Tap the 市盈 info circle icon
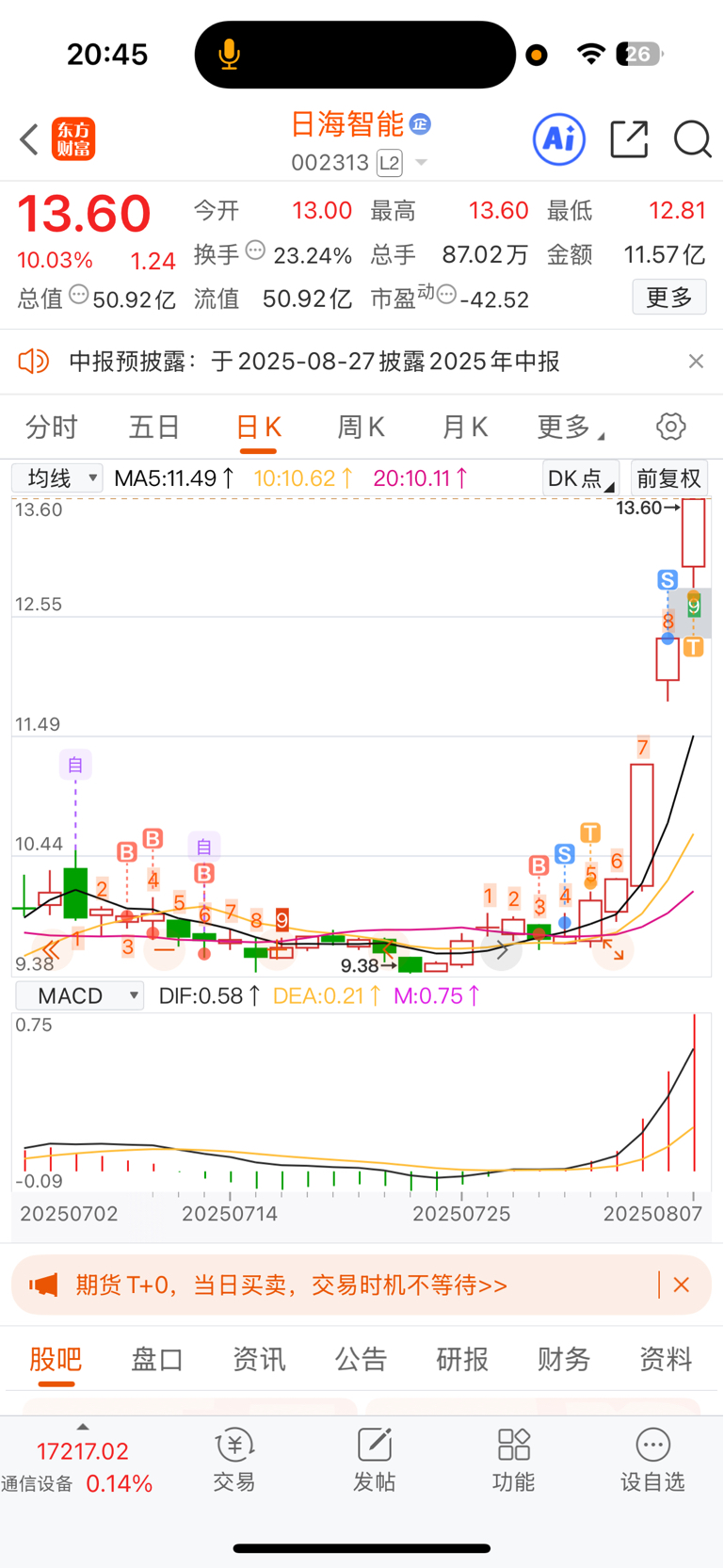 447,295
